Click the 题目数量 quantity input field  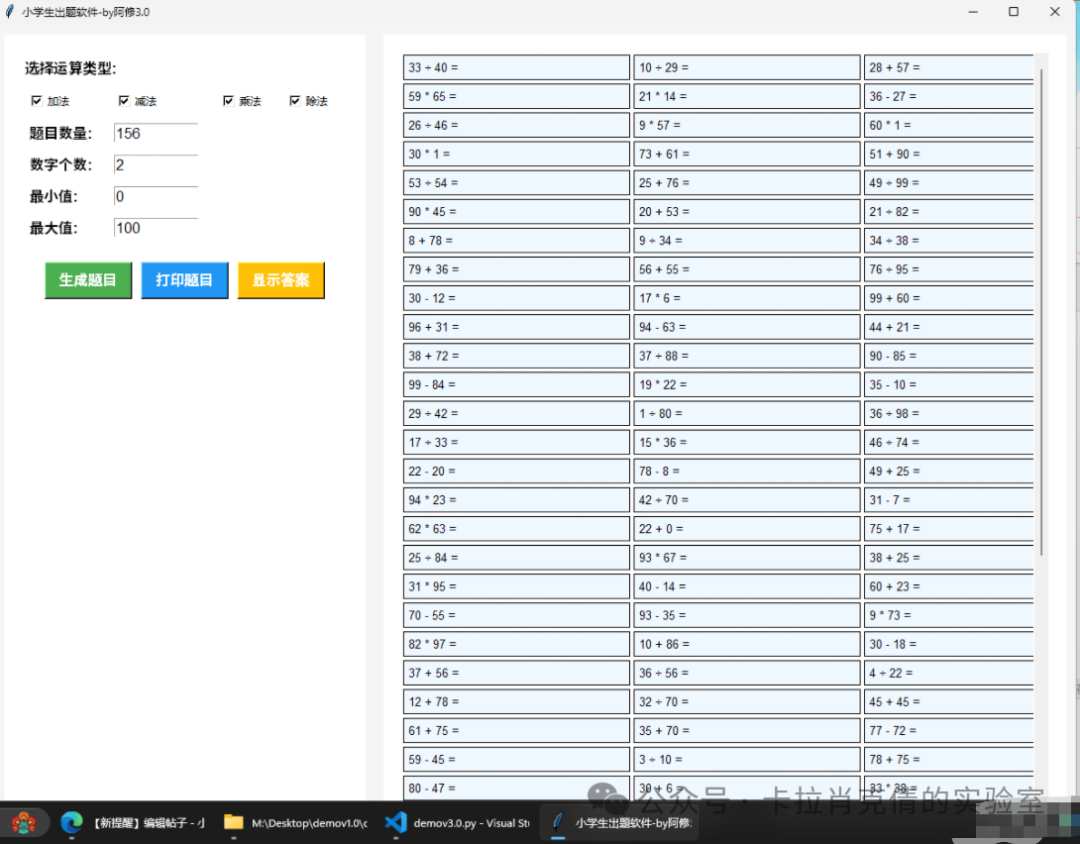pyautogui.click(x=155, y=133)
